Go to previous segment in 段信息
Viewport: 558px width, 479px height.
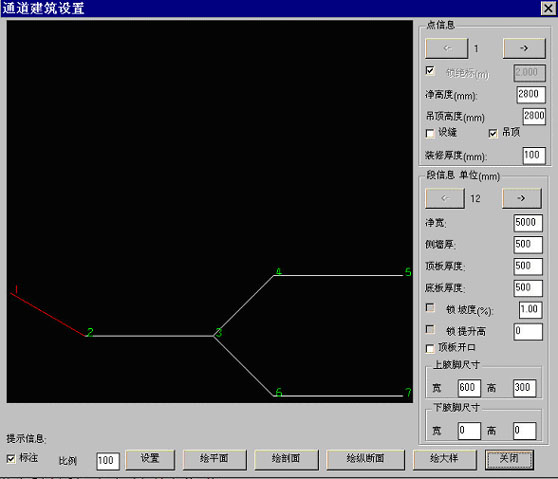pyautogui.click(x=445, y=198)
